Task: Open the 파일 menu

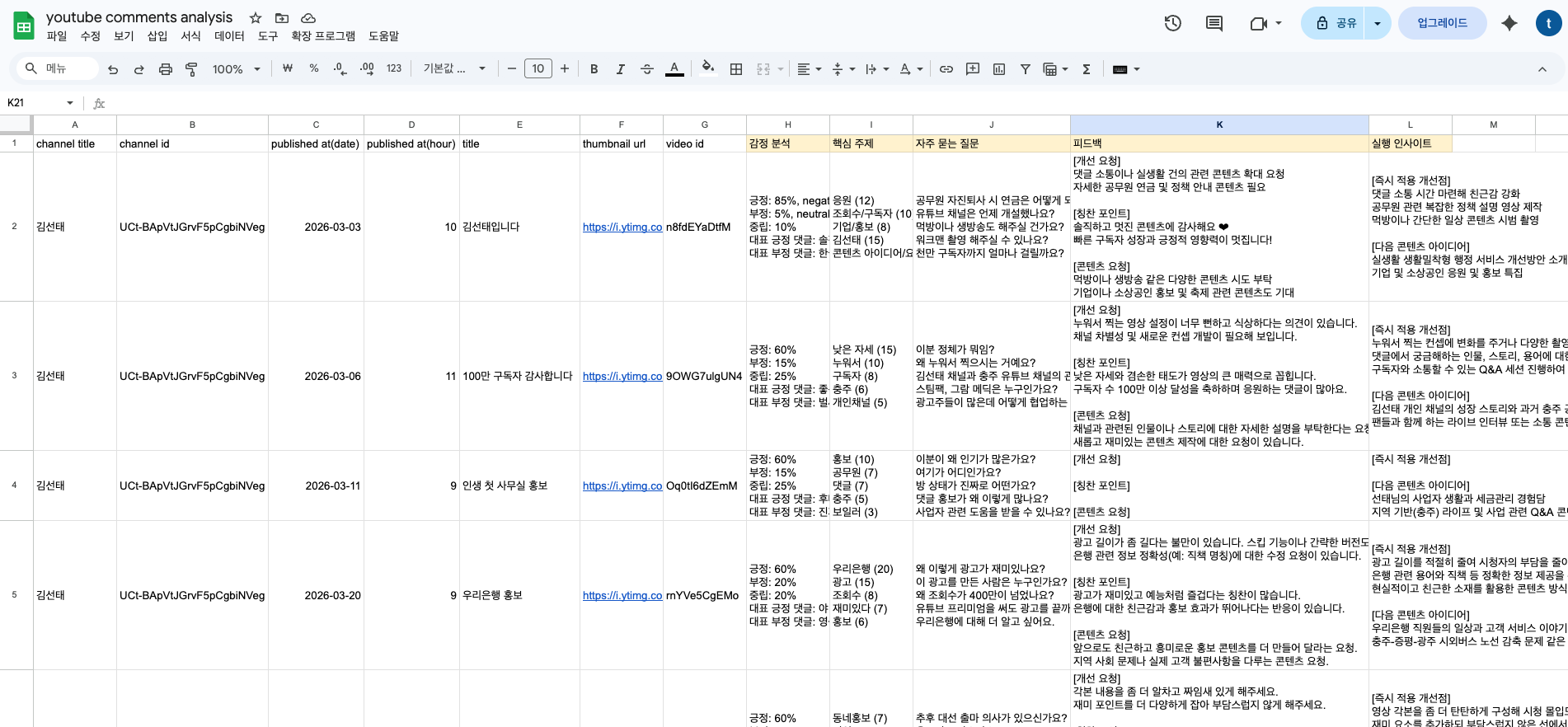Action: coord(57,36)
